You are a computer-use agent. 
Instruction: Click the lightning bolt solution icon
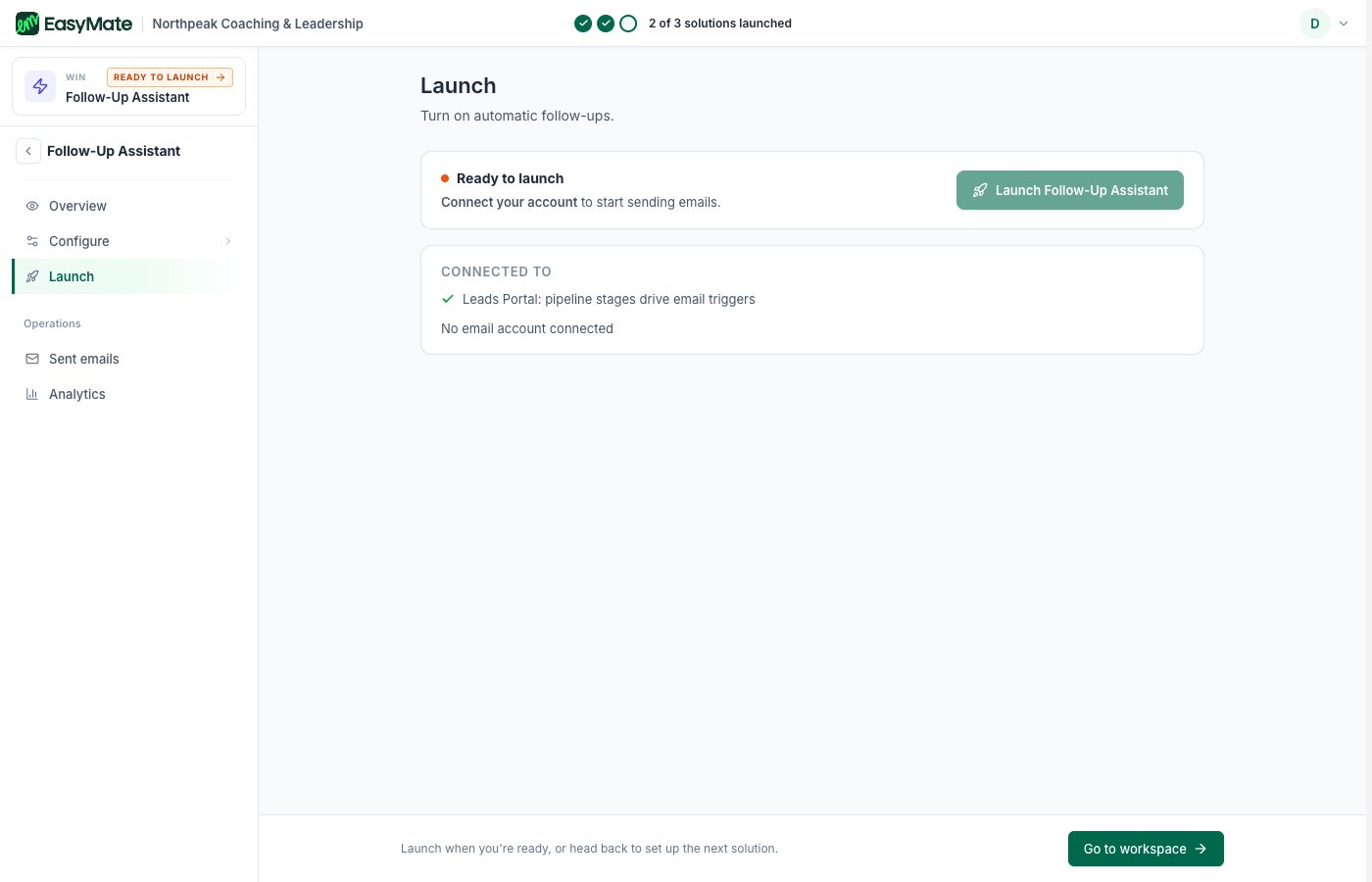point(40,86)
